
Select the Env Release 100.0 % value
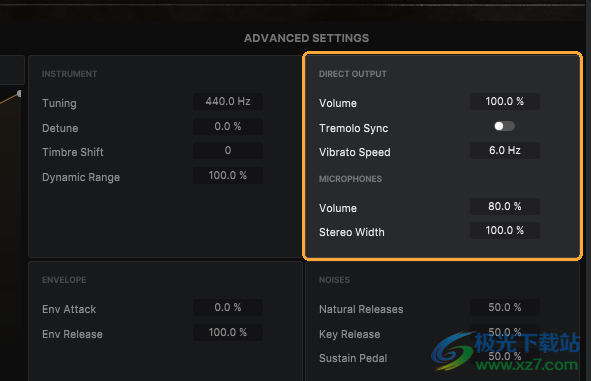pos(228,332)
